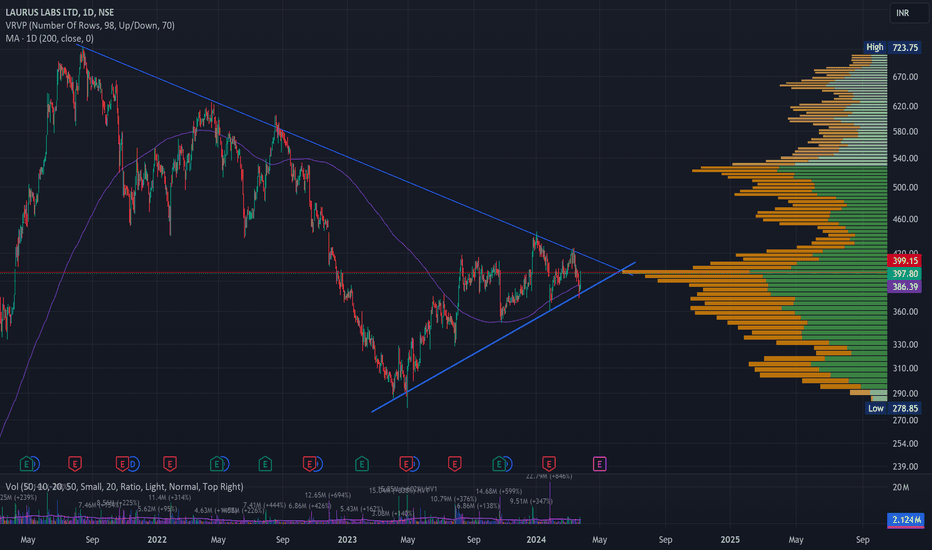Click the 2023 label on the time axis
The height and width of the screenshot is (550, 932).
pos(347,539)
